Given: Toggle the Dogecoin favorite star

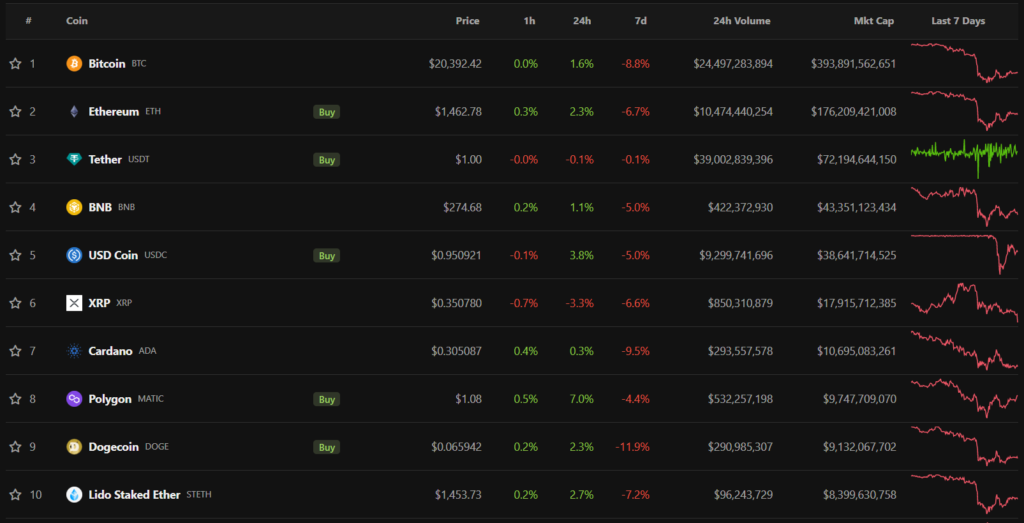Looking at the screenshot, I should coord(15,447).
